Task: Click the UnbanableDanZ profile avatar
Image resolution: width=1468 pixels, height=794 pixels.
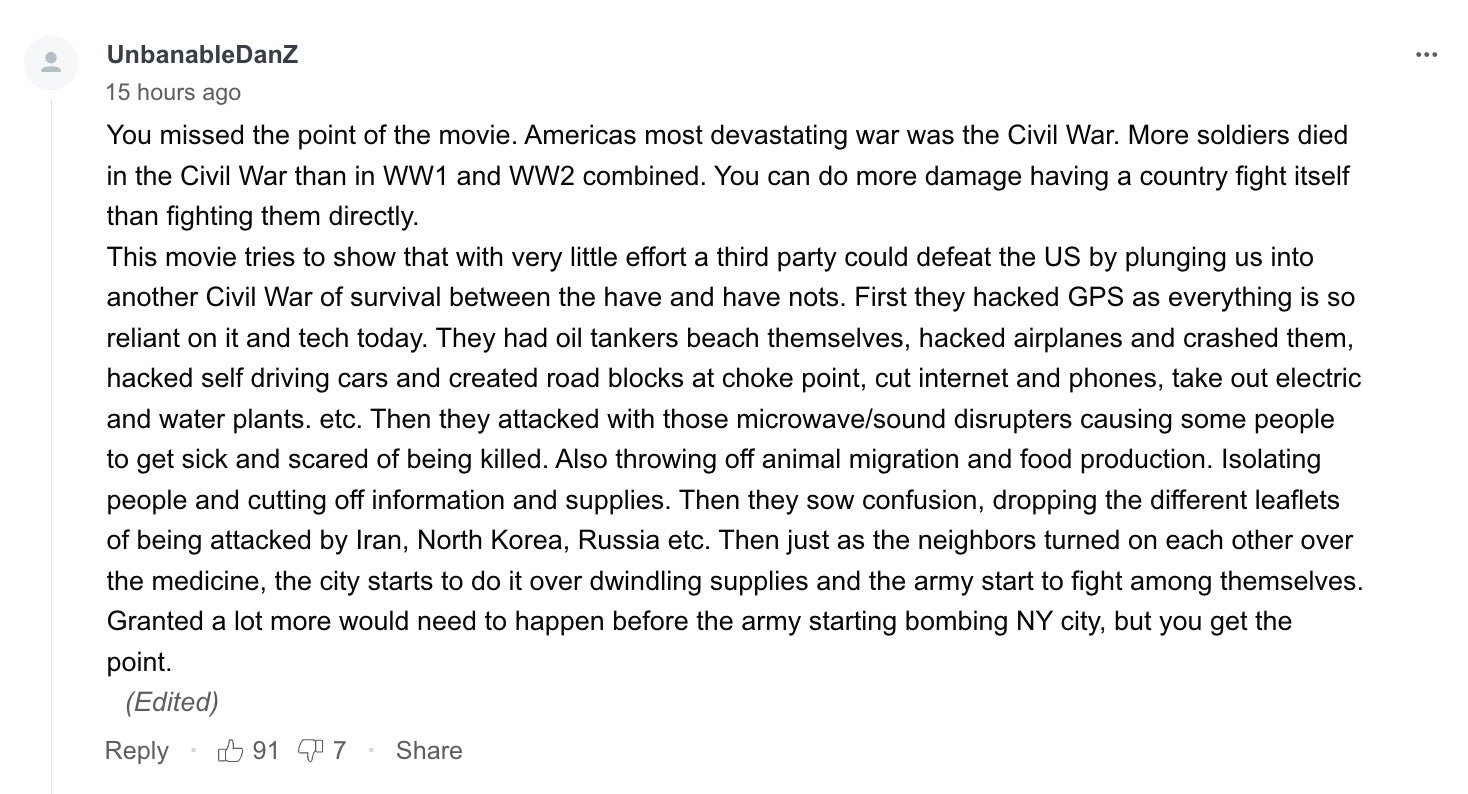Action: pos(50,63)
